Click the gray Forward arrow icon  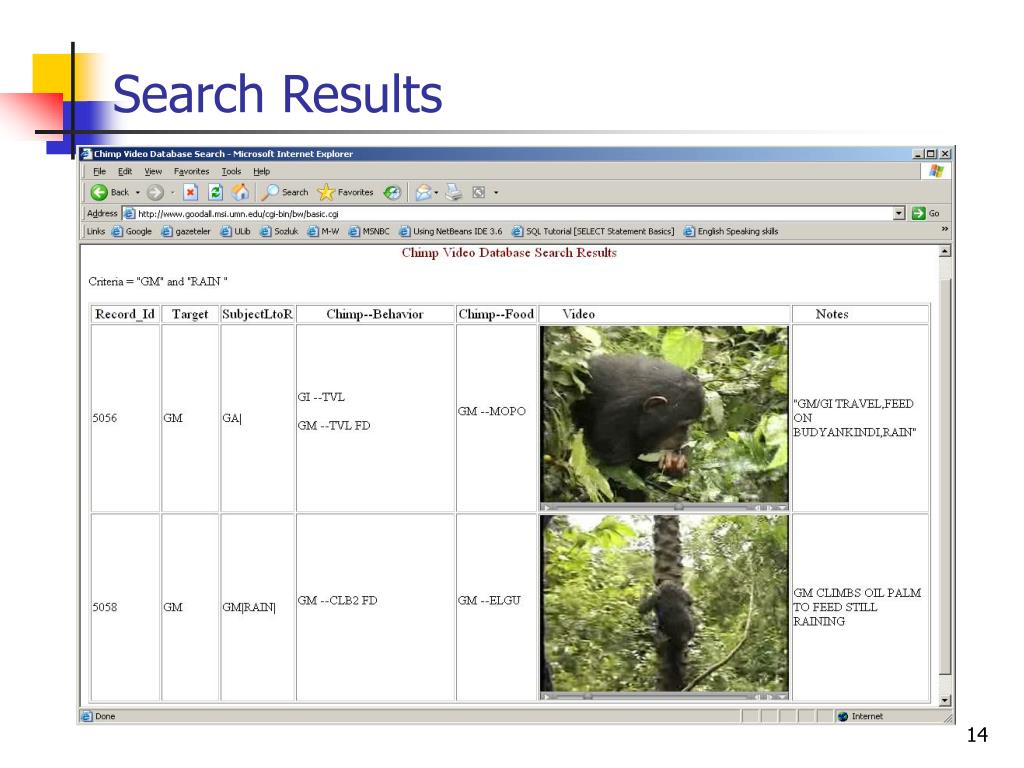click(x=155, y=192)
